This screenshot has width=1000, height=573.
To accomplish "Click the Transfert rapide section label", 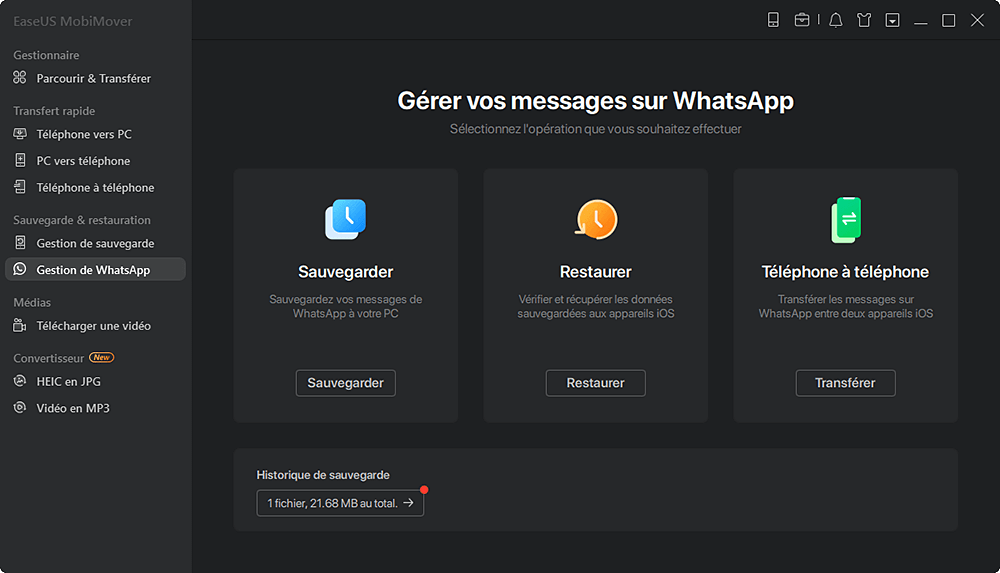I will pyautogui.click(x=54, y=110).
